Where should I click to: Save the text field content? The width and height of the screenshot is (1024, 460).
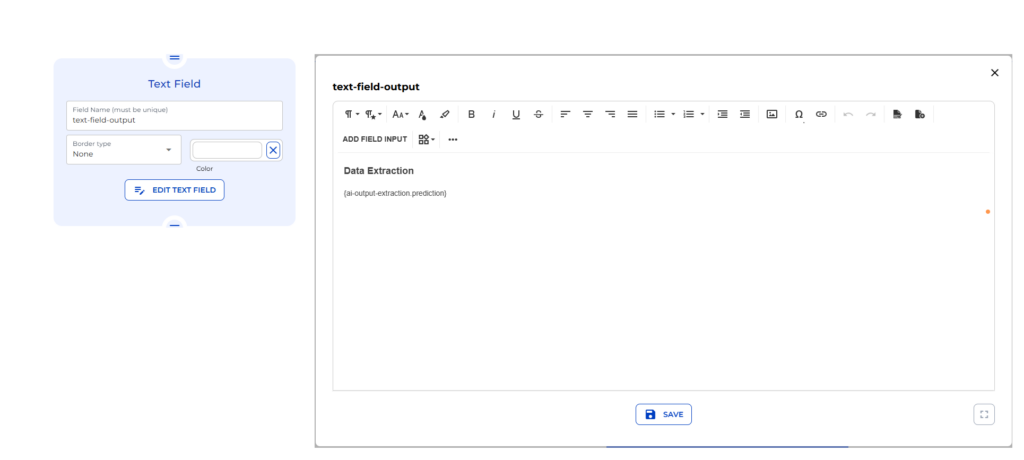(x=664, y=414)
